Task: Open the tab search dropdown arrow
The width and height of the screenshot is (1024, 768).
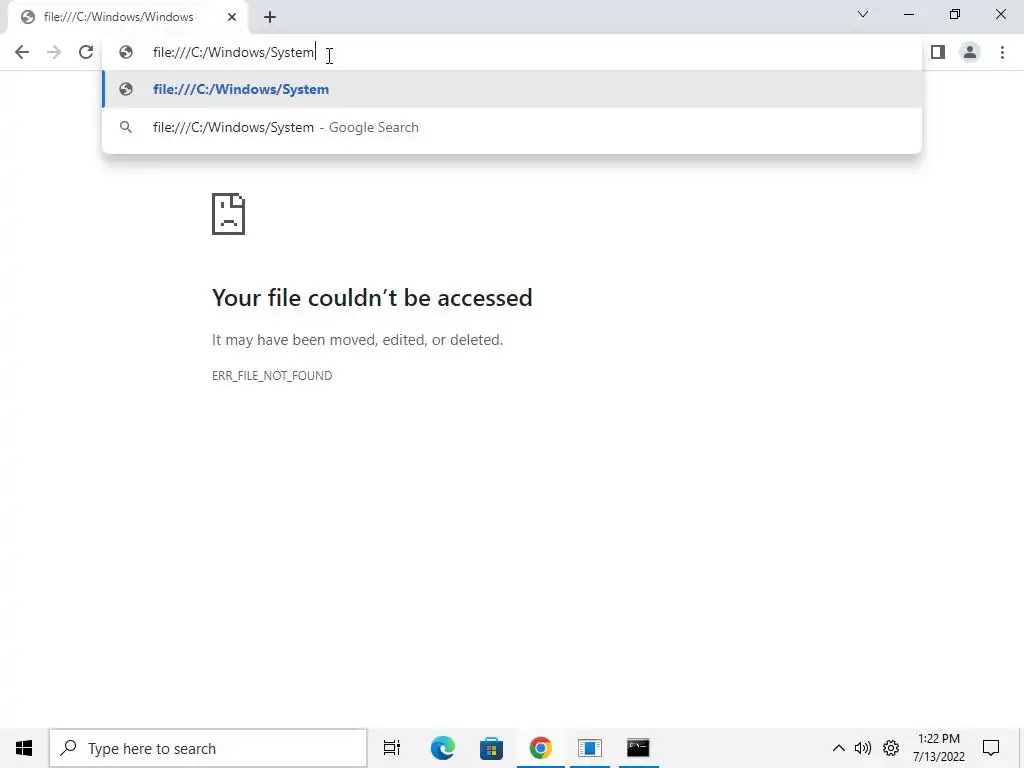Action: (863, 14)
